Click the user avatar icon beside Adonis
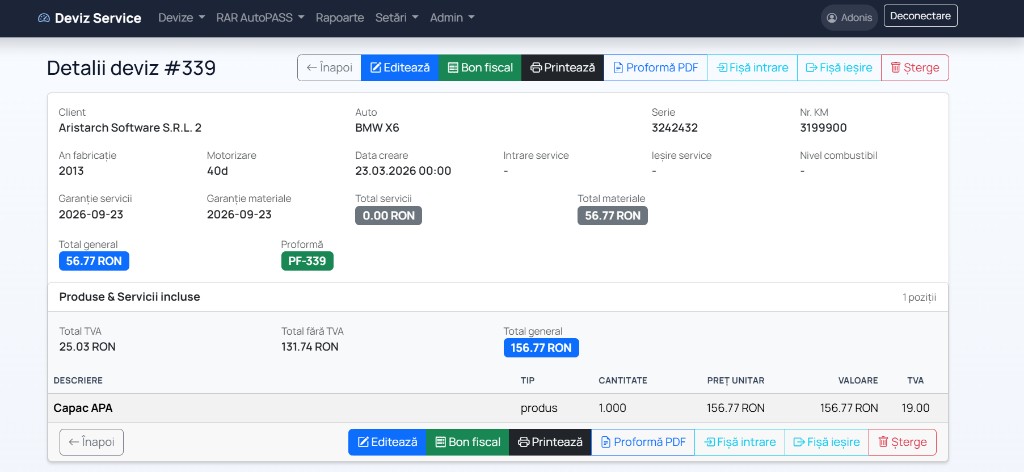 tap(831, 18)
